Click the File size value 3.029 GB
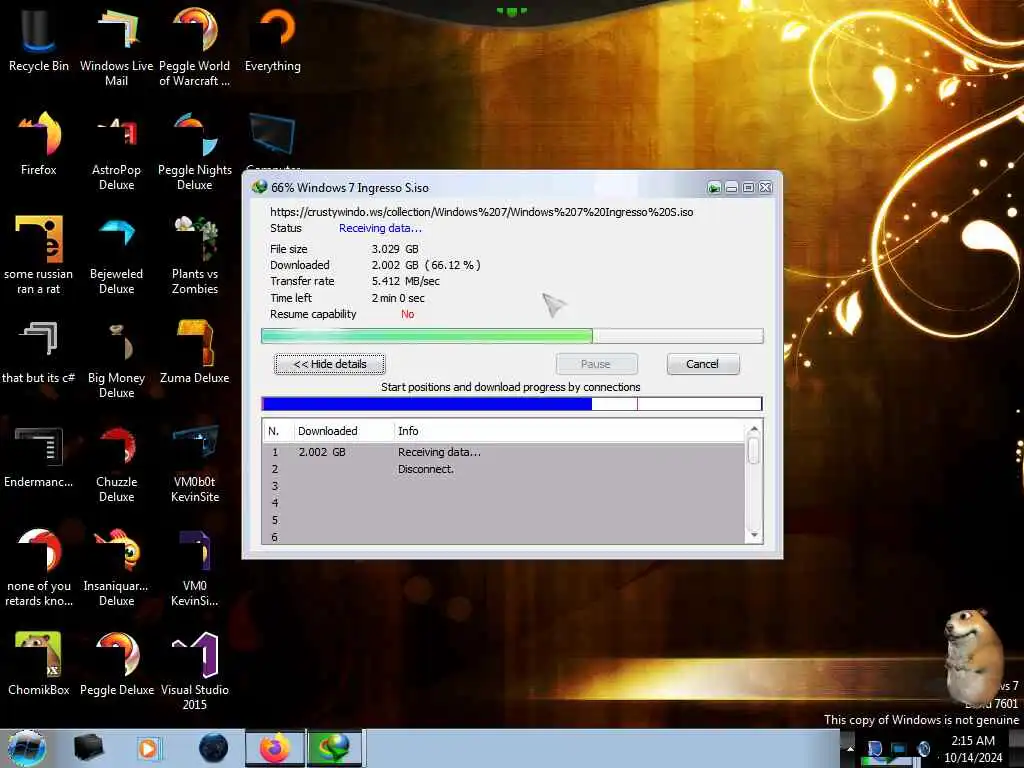This screenshot has height=768, width=1024. [x=395, y=249]
